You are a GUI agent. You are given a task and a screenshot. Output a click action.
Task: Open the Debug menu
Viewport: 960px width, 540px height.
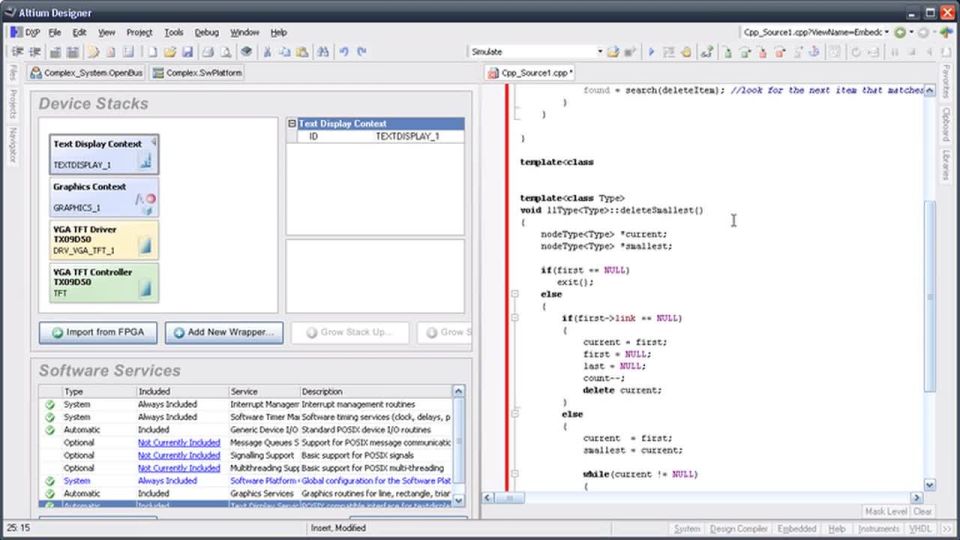tap(206, 32)
